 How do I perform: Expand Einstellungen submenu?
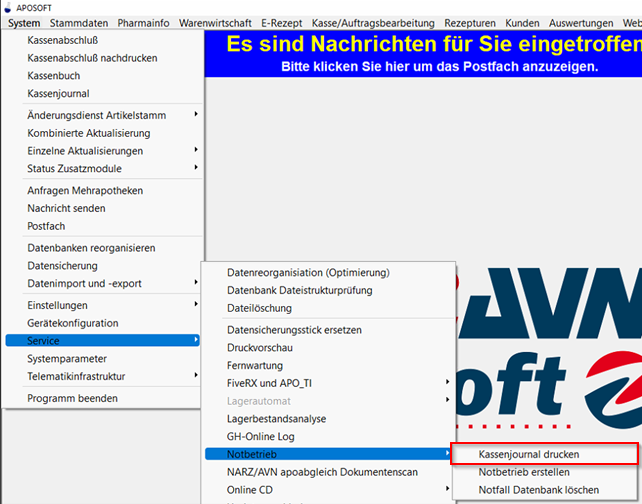[x=102, y=305]
